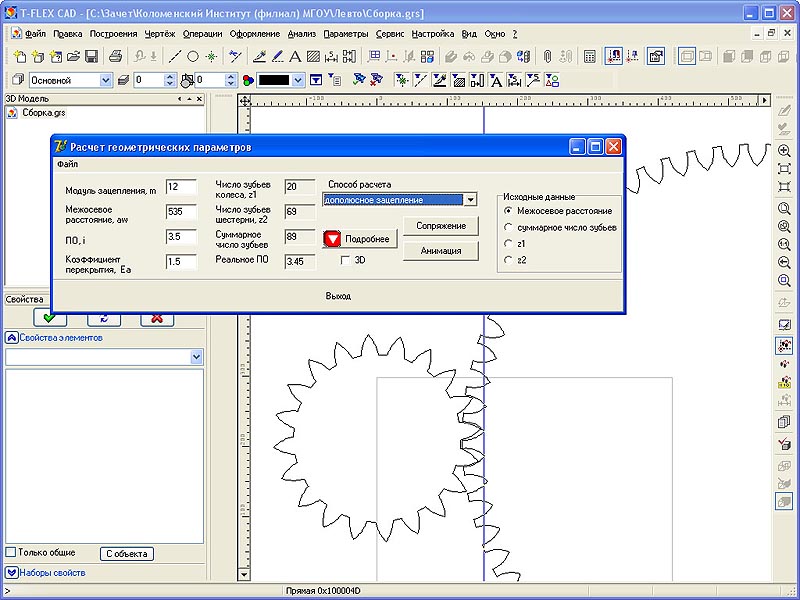The width and height of the screenshot is (800, 600).
Task: Open the Файл menu in calculation dialog
Action: coord(67,164)
